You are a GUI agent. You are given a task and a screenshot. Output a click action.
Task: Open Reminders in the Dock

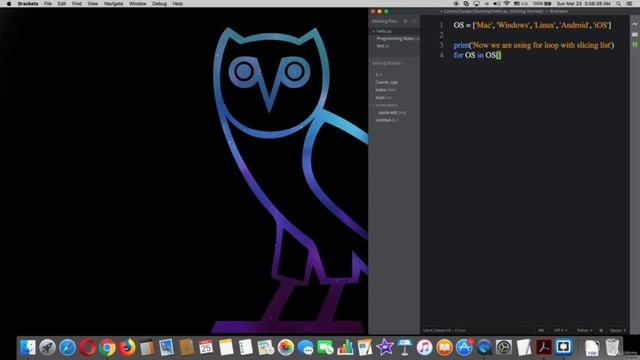point(246,348)
